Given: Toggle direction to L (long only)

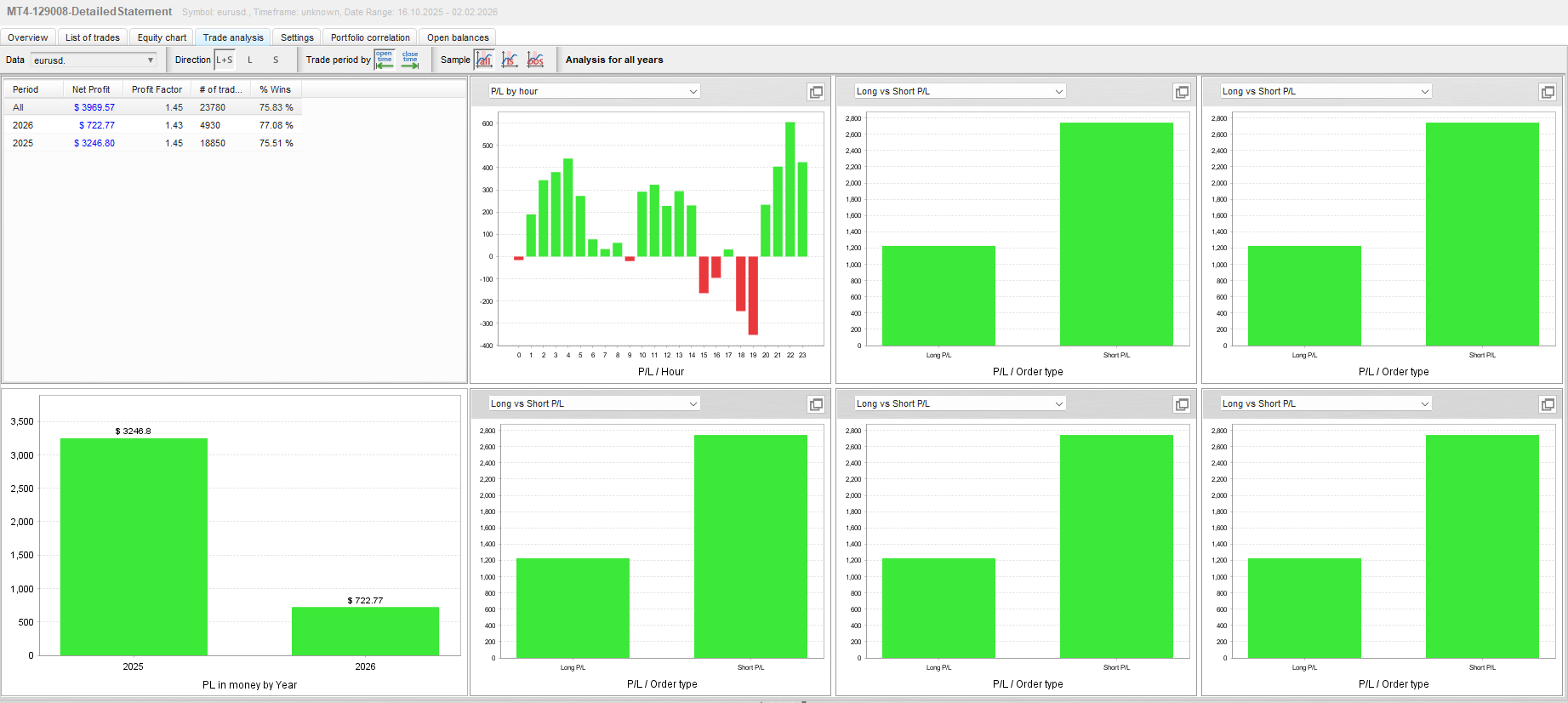Looking at the screenshot, I should click(x=250, y=60).
